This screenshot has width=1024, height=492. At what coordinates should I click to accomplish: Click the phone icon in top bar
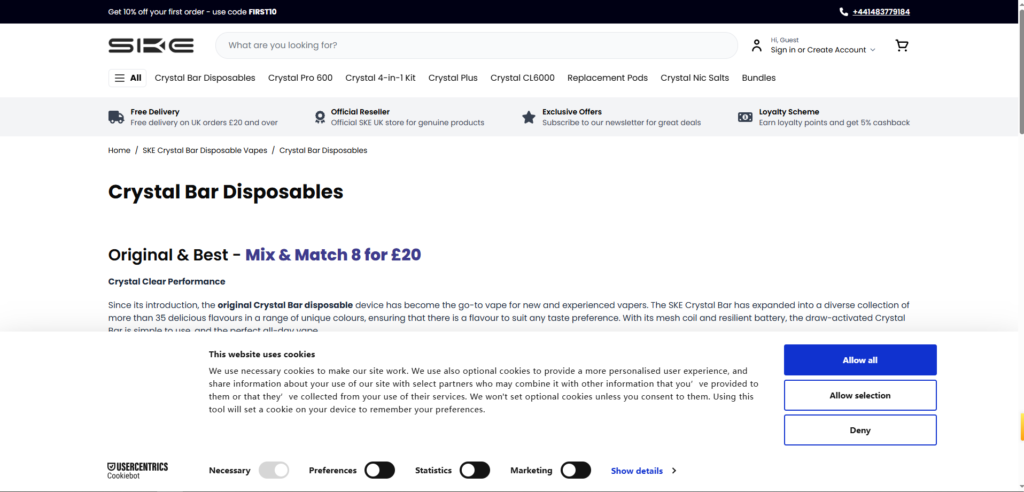click(844, 12)
